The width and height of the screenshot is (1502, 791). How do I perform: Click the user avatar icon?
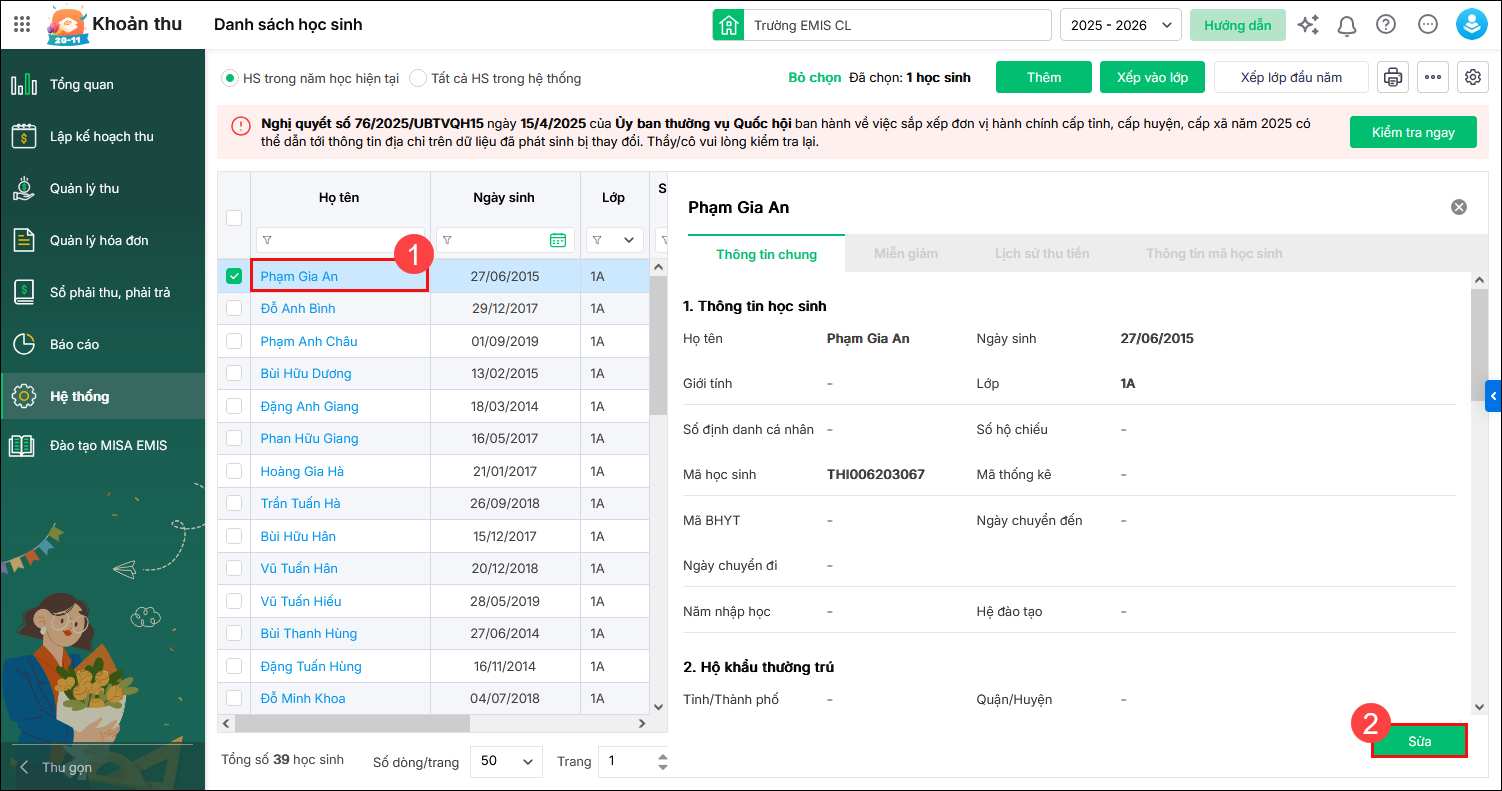1471,25
